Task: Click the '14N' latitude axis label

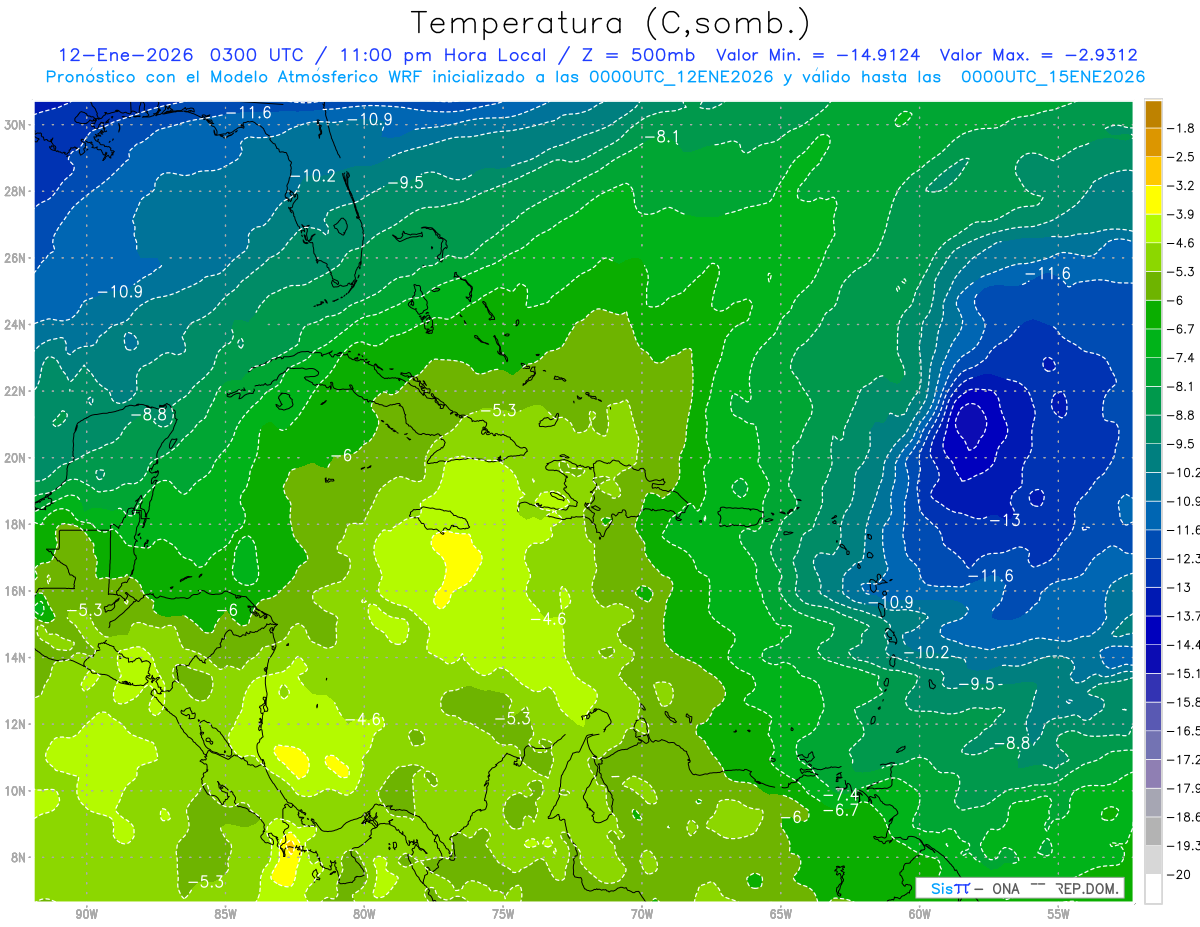Action: [14, 657]
